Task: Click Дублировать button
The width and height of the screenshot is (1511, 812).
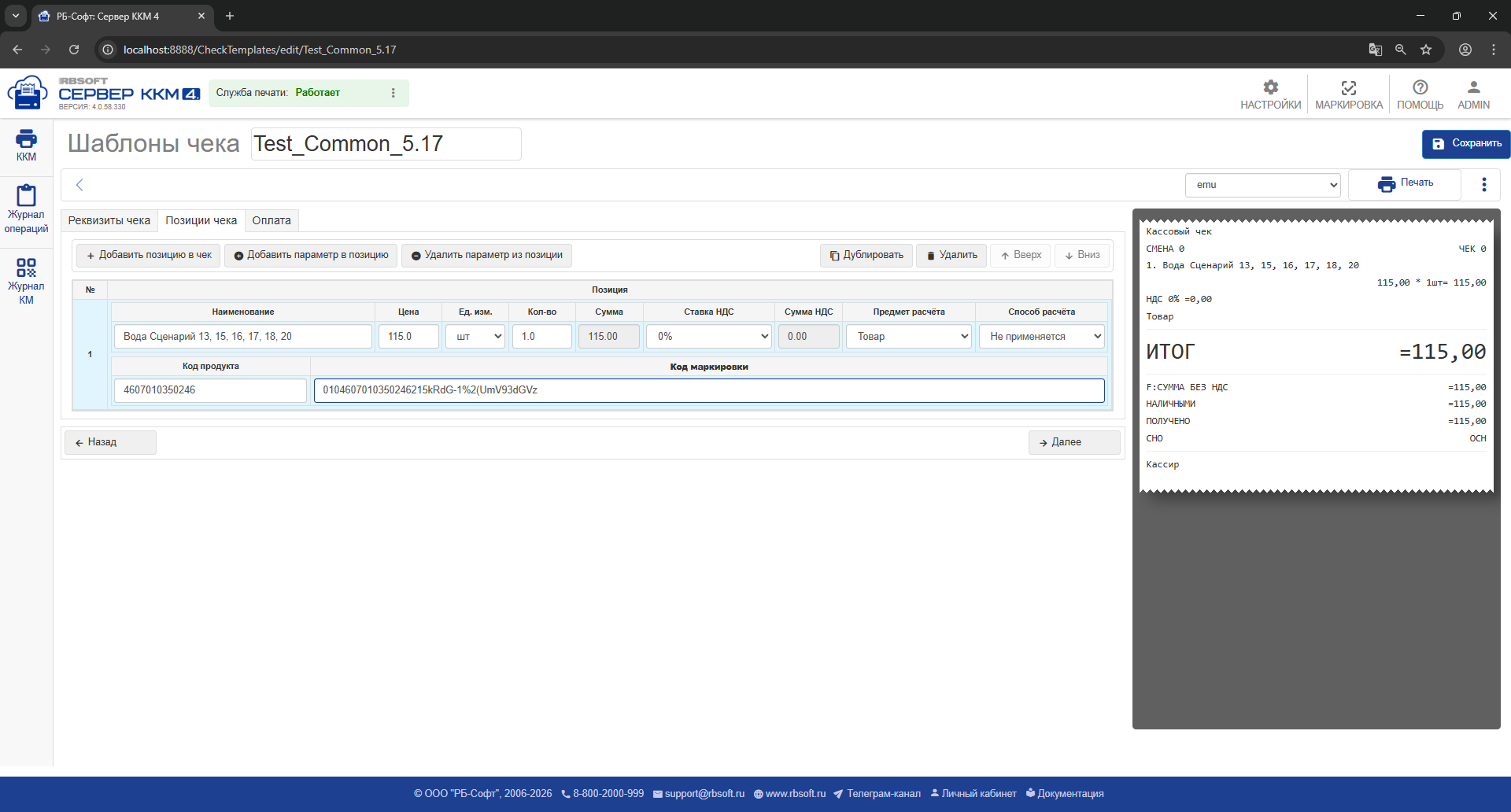Action: pyautogui.click(x=866, y=256)
